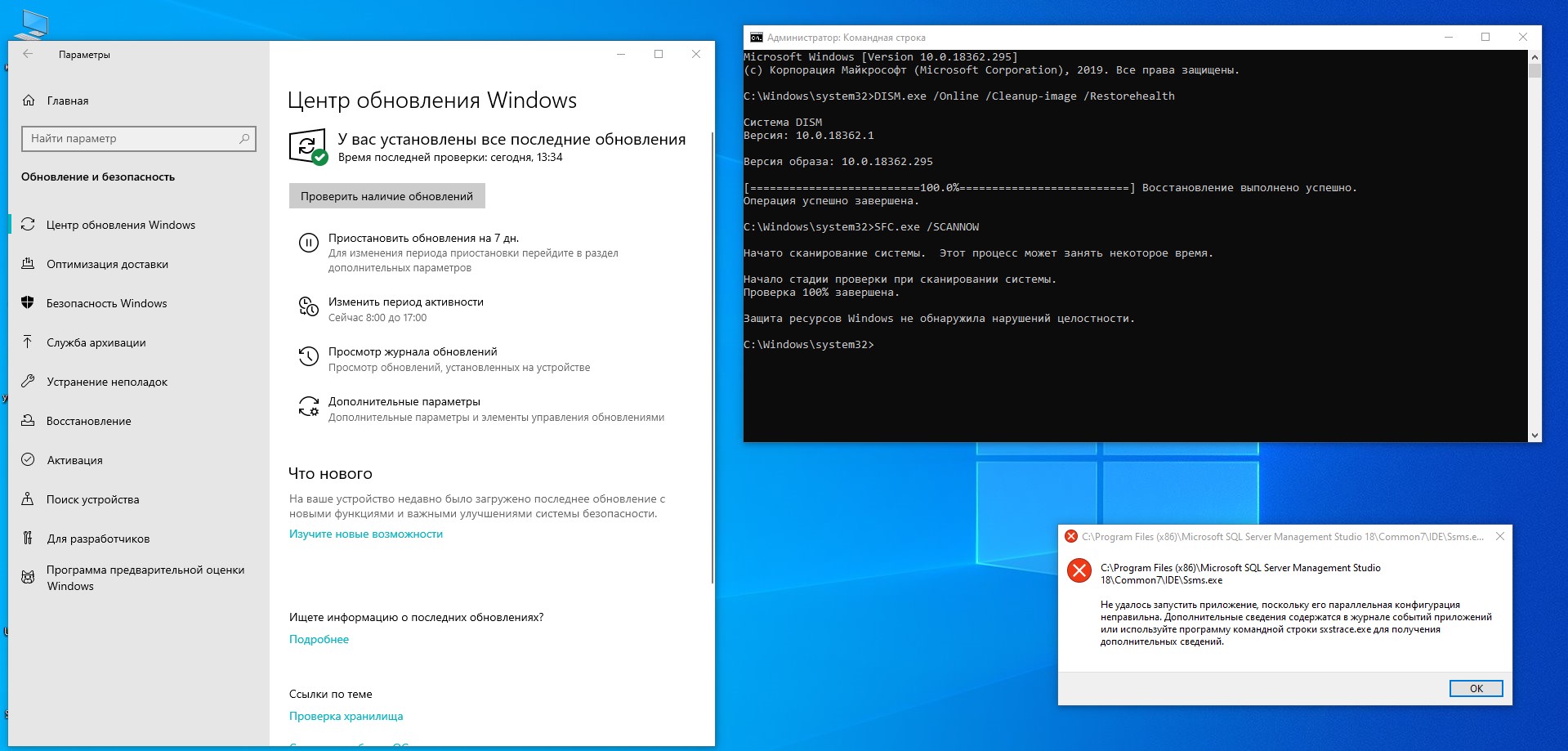Viewport: 1568px width, 751px height.
Task: Click the update status icon with green check
Action: coord(308,146)
